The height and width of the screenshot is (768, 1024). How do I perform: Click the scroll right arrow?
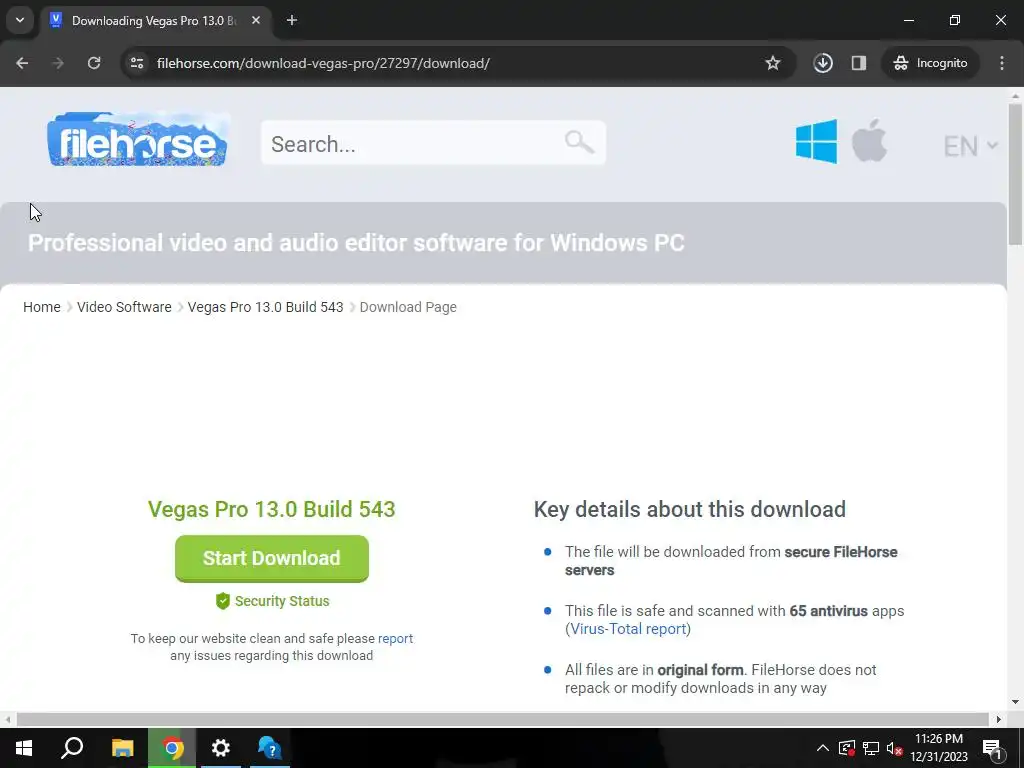tap(999, 719)
